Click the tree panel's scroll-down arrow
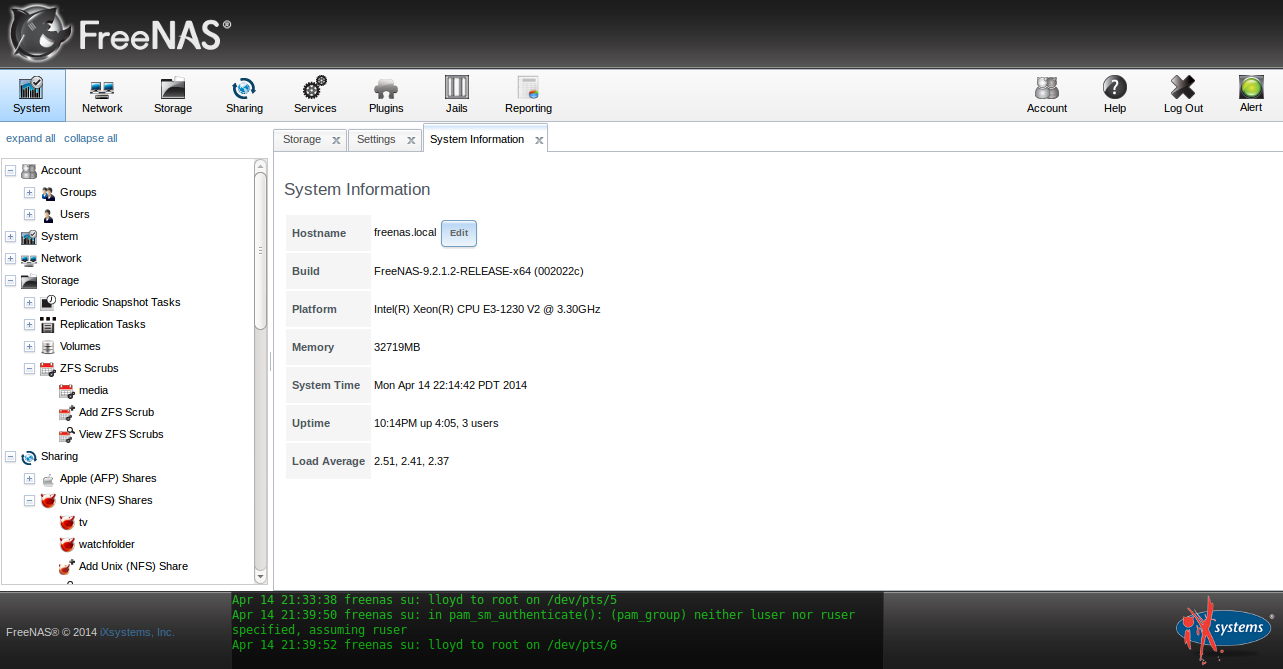This screenshot has width=1283, height=669. [x=260, y=576]
